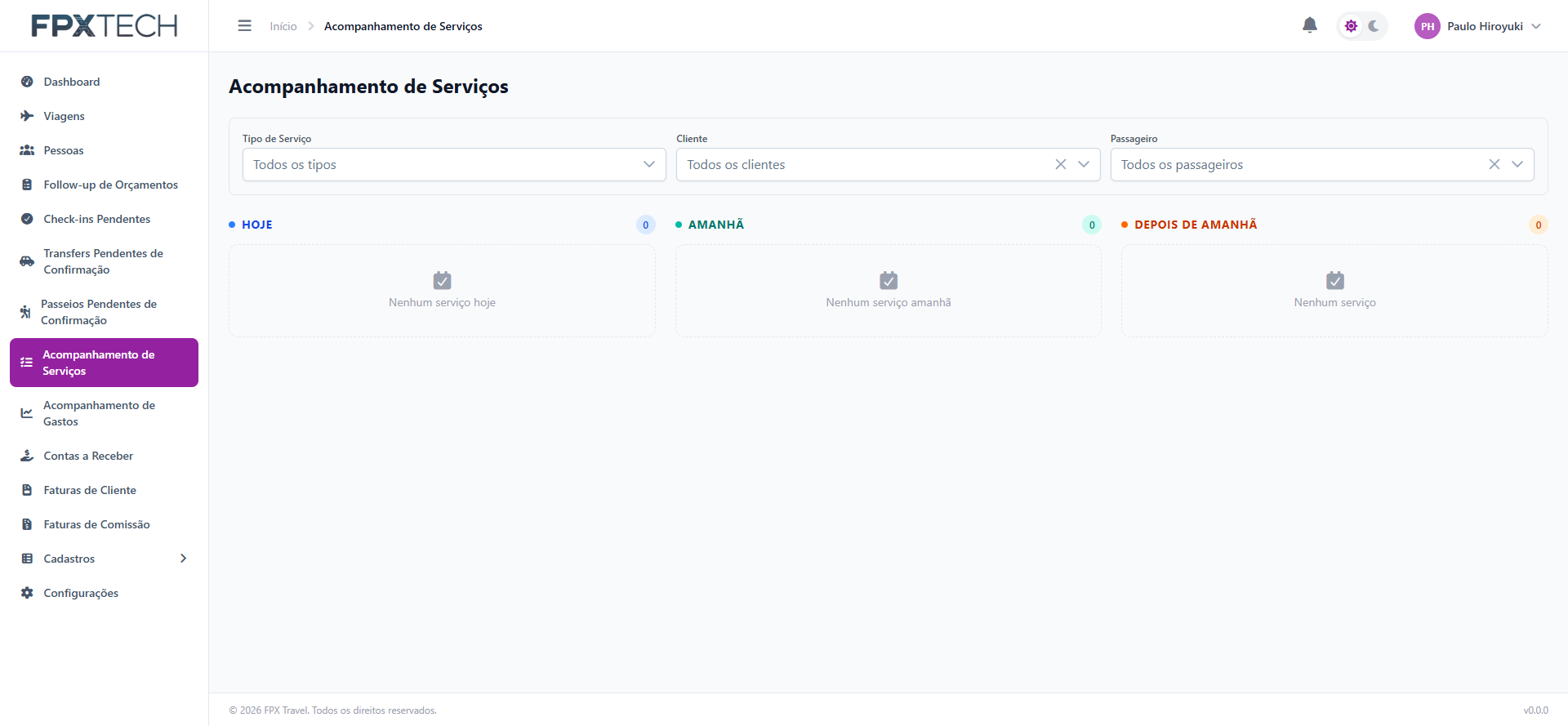The width and height of the screenshot is (1568, 726).
Task: Switch to dark mode moon toggle
Action: tap(1374, 26)
